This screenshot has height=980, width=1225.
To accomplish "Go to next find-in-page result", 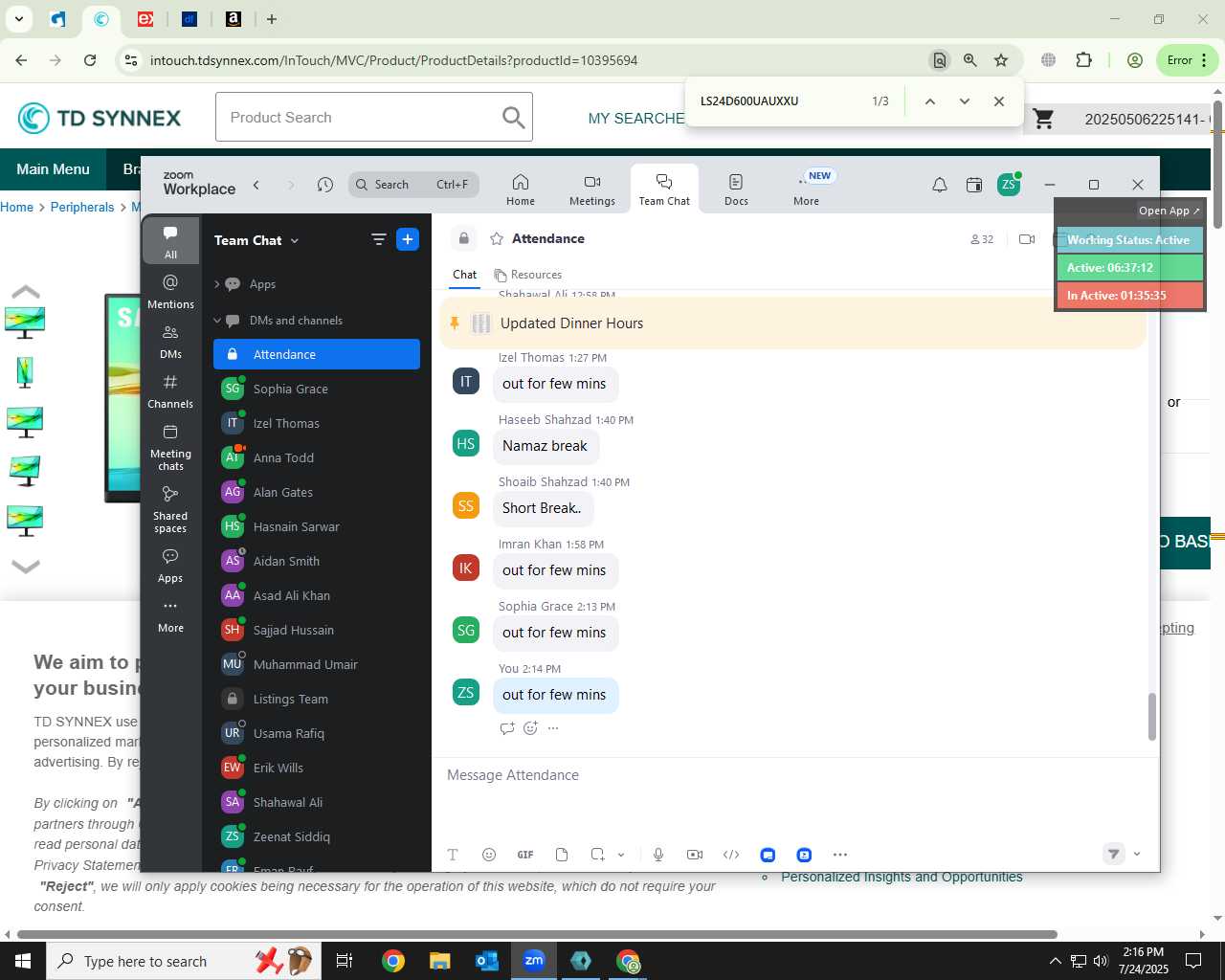I will click(x=965, y=101).
